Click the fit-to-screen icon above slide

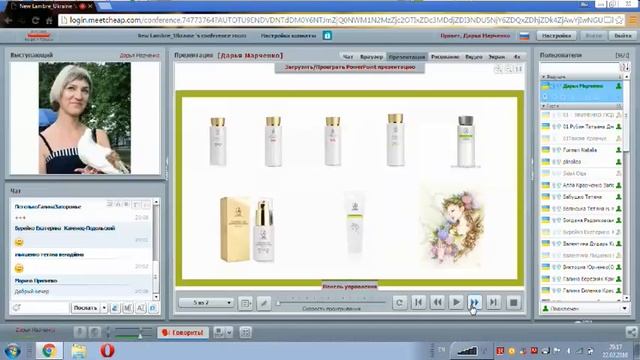[519, 69]
